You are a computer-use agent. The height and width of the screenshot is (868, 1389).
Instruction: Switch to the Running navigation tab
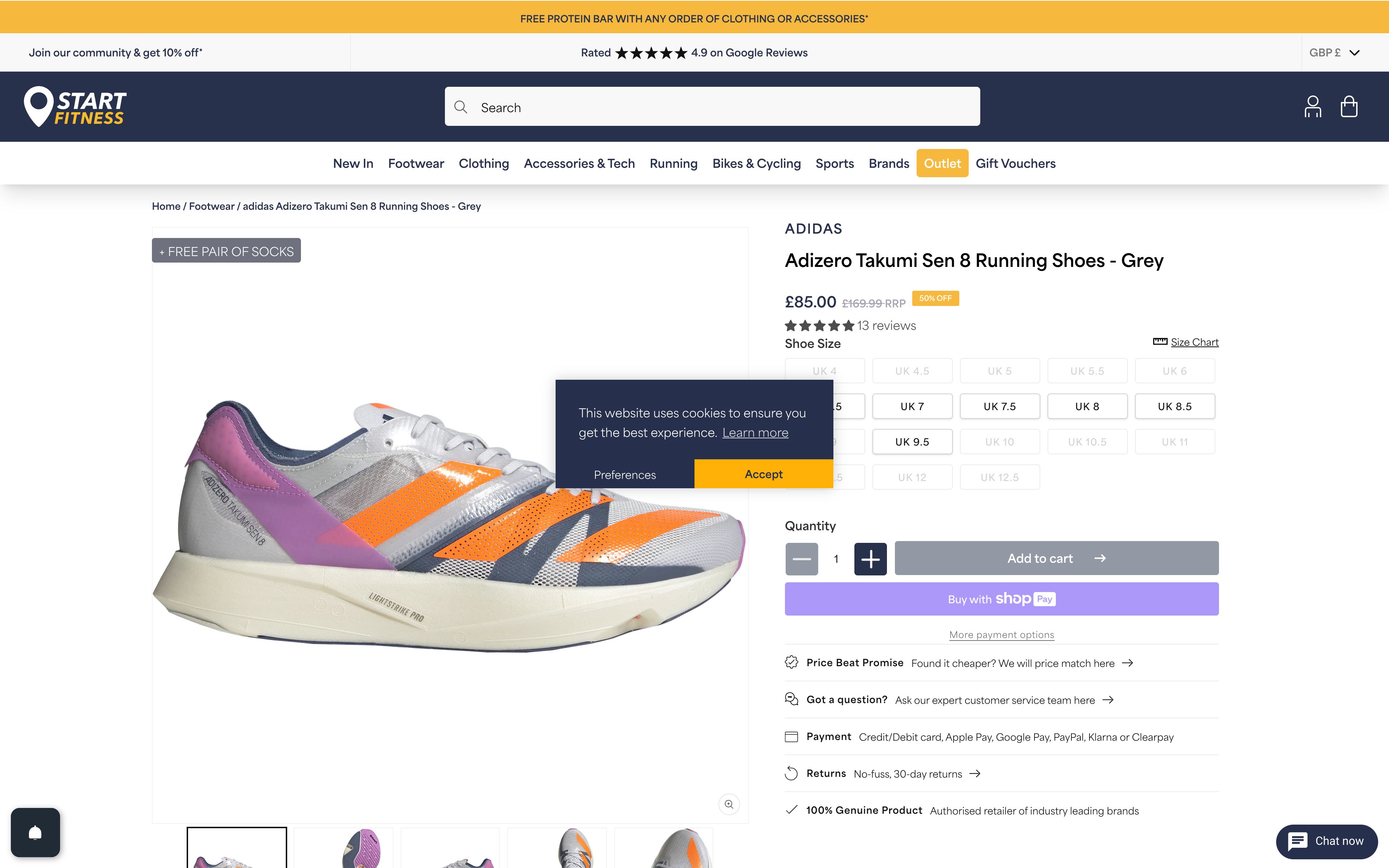[x=673, y=163]
